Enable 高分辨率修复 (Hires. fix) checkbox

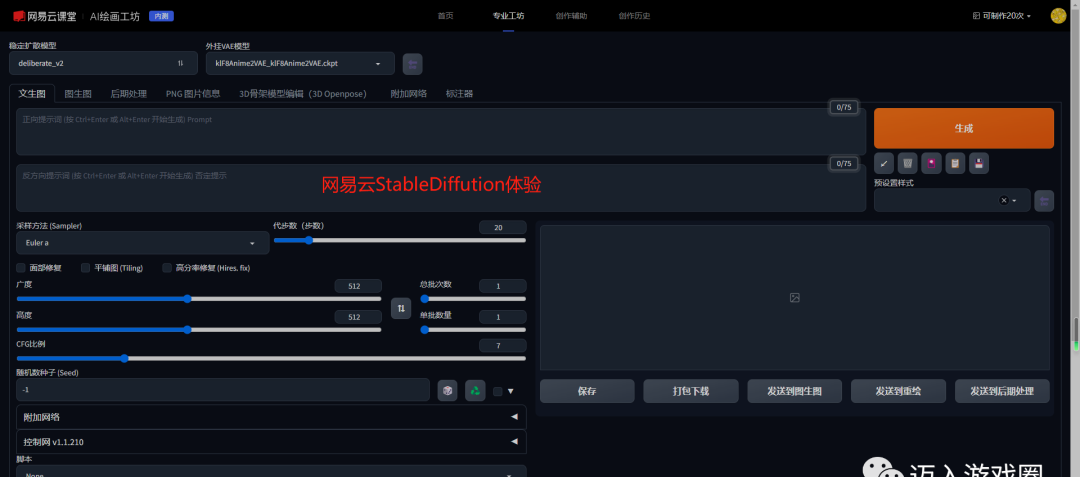pyautogui.click(x=167, y=268)
